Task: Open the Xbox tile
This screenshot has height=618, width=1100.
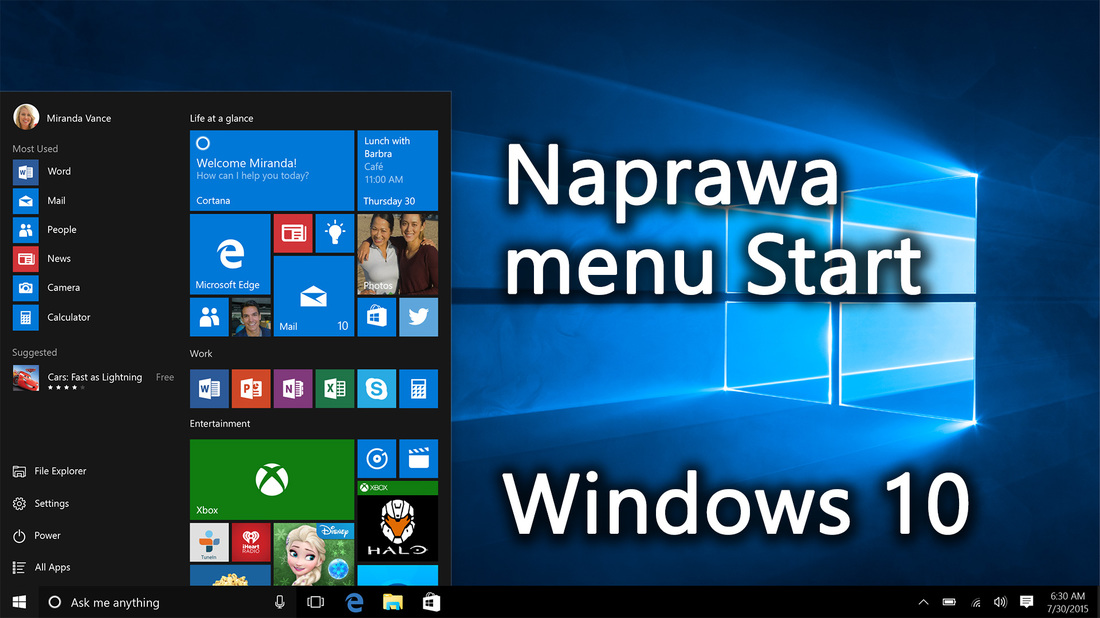Action: tap(271, 480)
